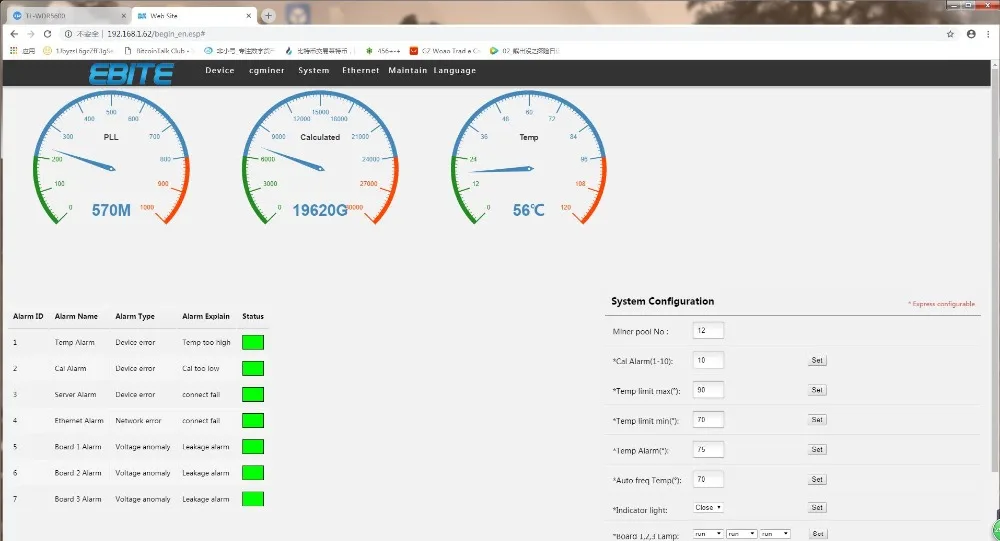The height and width of the screenshot is (541, 1000).
Task: Reload the current page
Action: point(47,34)
